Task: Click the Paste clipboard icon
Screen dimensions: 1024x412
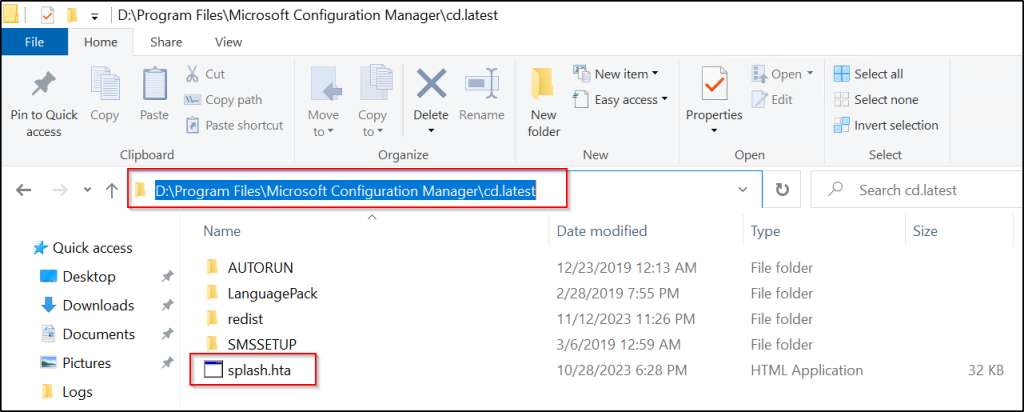Action: pos(154,84)
